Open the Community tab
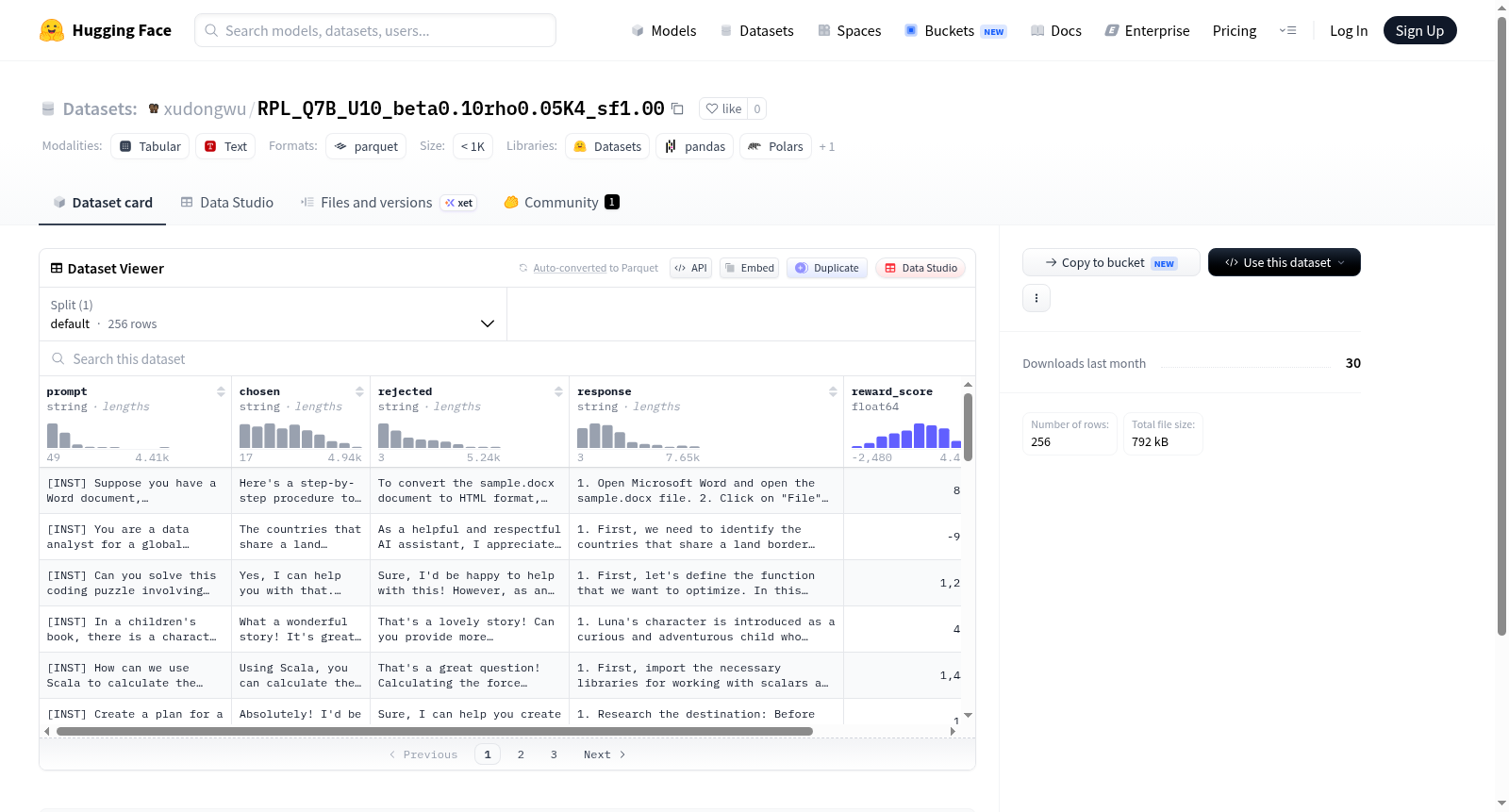 (562, 202)
